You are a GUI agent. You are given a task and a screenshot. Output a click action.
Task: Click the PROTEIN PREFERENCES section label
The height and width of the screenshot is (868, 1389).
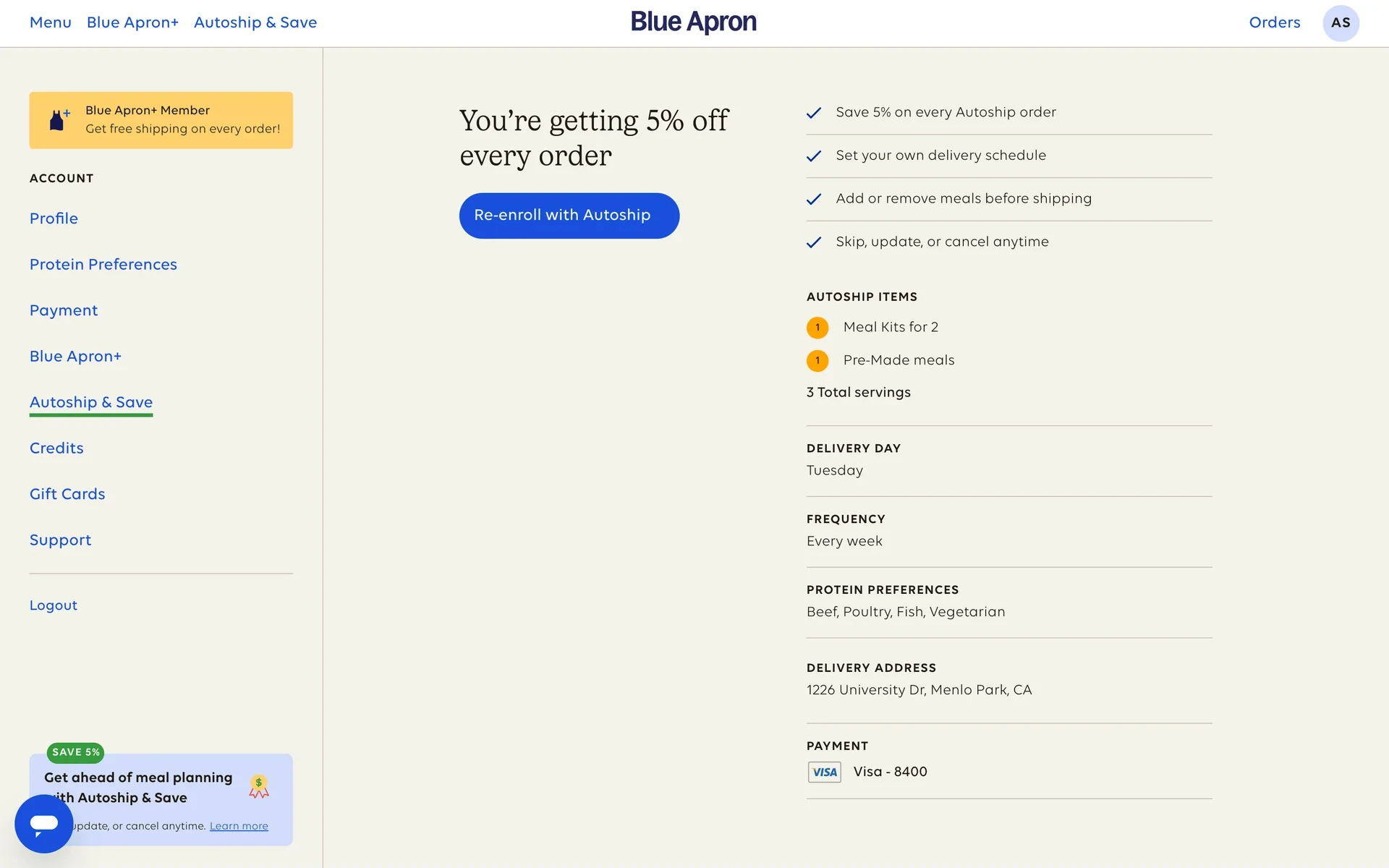(883, 590)
